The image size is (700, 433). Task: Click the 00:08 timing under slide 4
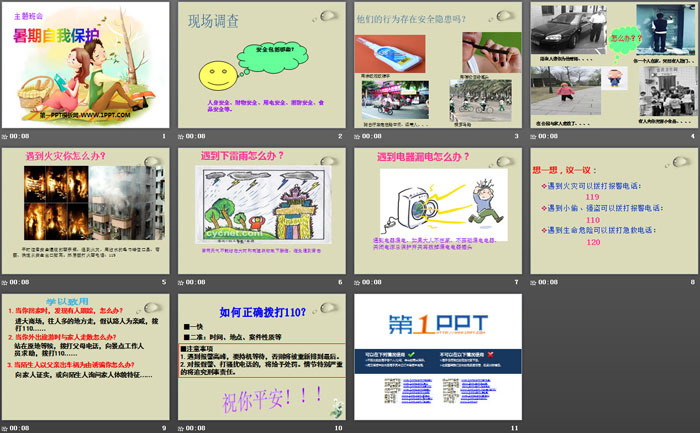click(x=548, y=136)
